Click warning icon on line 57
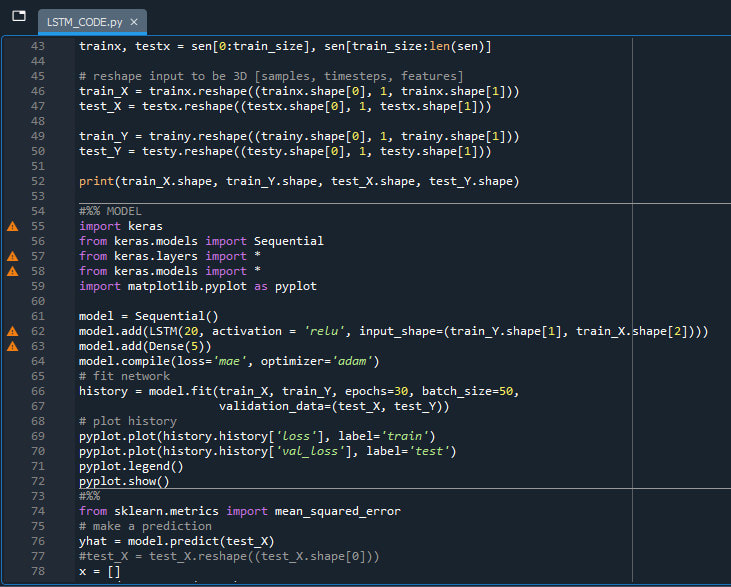Image resolution: width=731 pixels, height=587 pixels. coord(13,256)
